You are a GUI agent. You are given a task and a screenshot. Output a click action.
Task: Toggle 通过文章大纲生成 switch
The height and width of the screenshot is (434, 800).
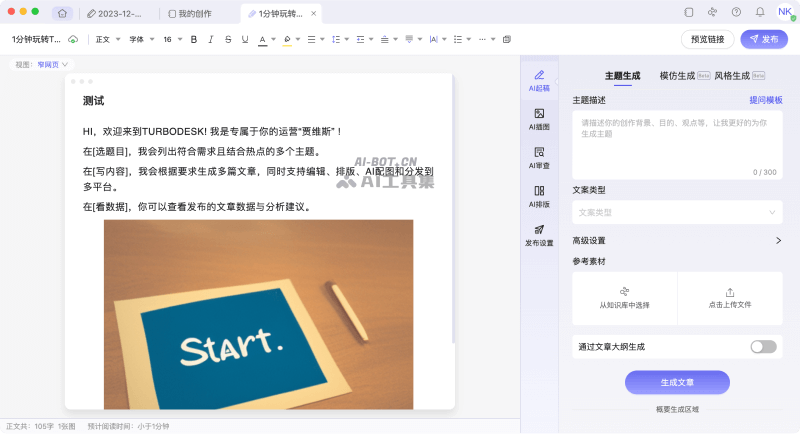[762, 346]
